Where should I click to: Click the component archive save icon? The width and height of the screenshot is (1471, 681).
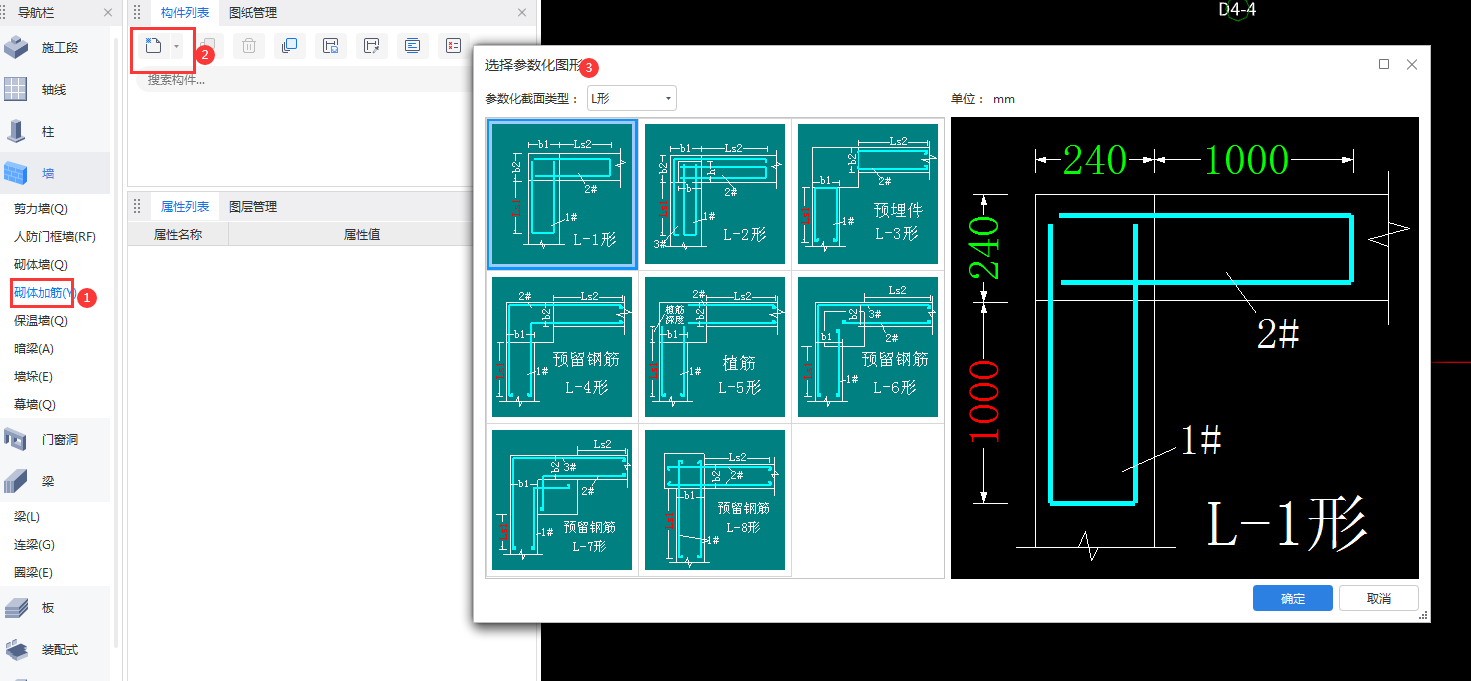(331, 46)
